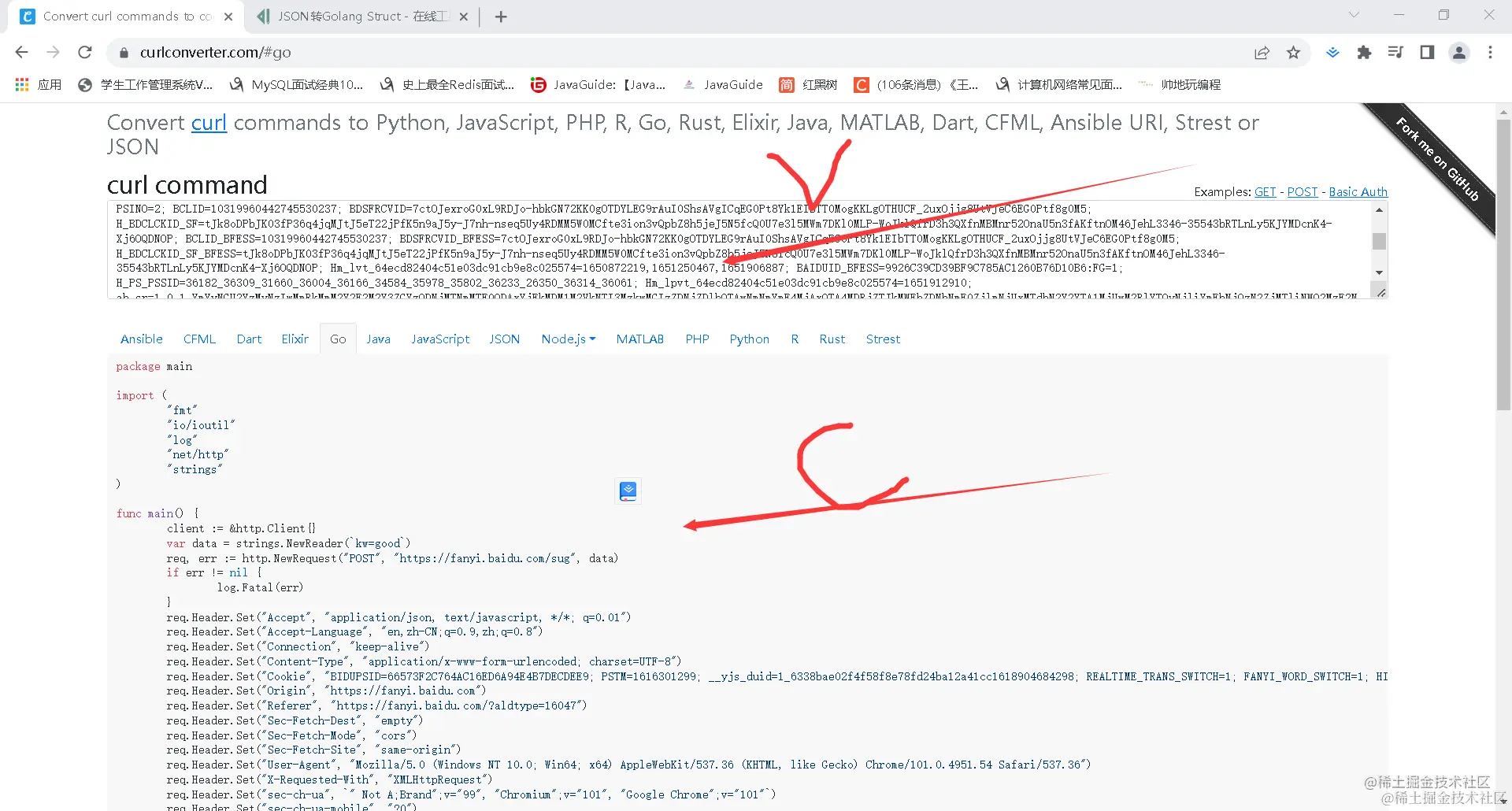The height and width of the screenshot is (811, 1512).
Task: Select the JavaScript output tab
Action: pos(440,339)
